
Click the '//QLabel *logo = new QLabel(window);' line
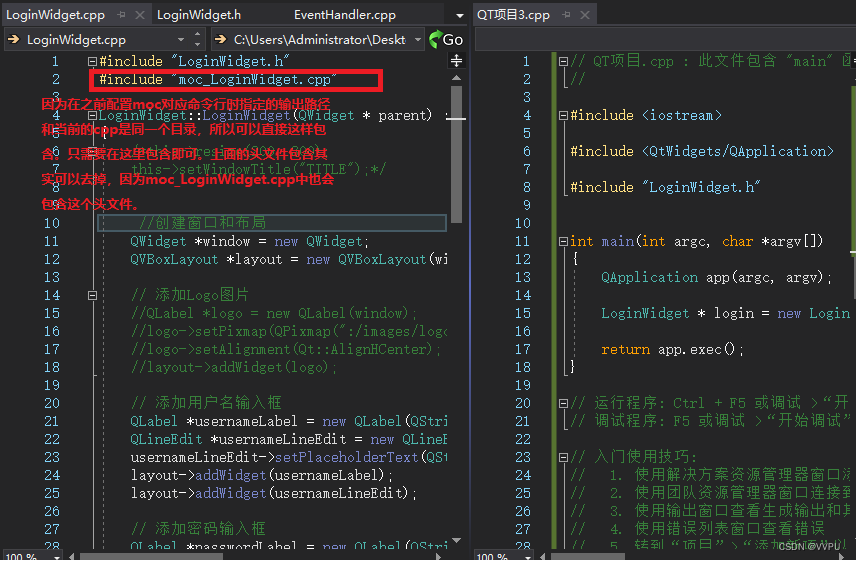pyautogui.click(x=274, y=313)
